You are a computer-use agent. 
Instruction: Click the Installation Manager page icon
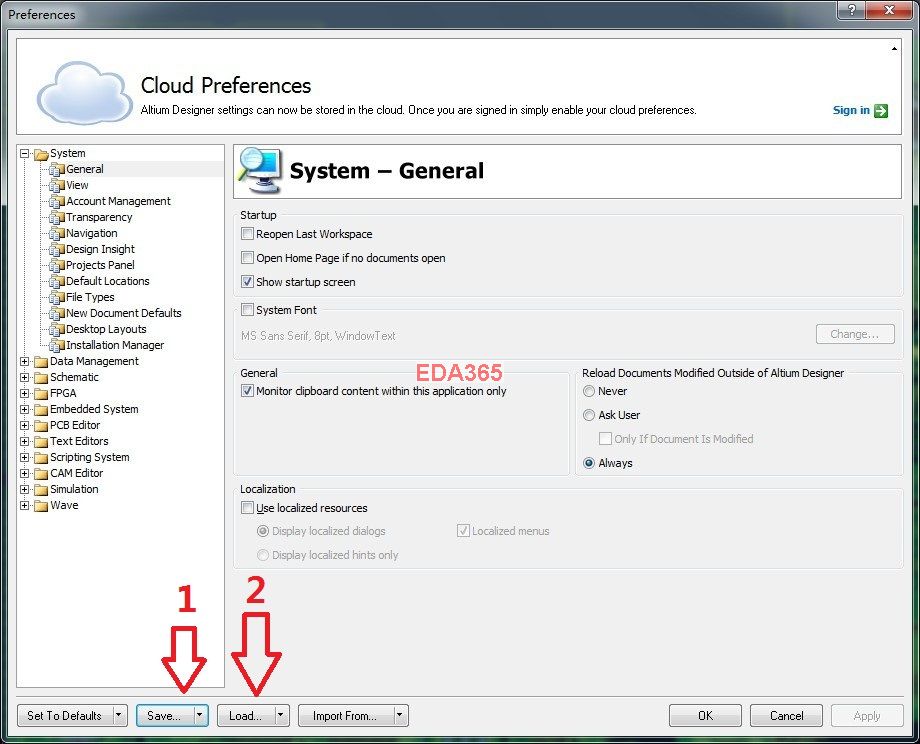pyautogui.click(x=57, y=346)
